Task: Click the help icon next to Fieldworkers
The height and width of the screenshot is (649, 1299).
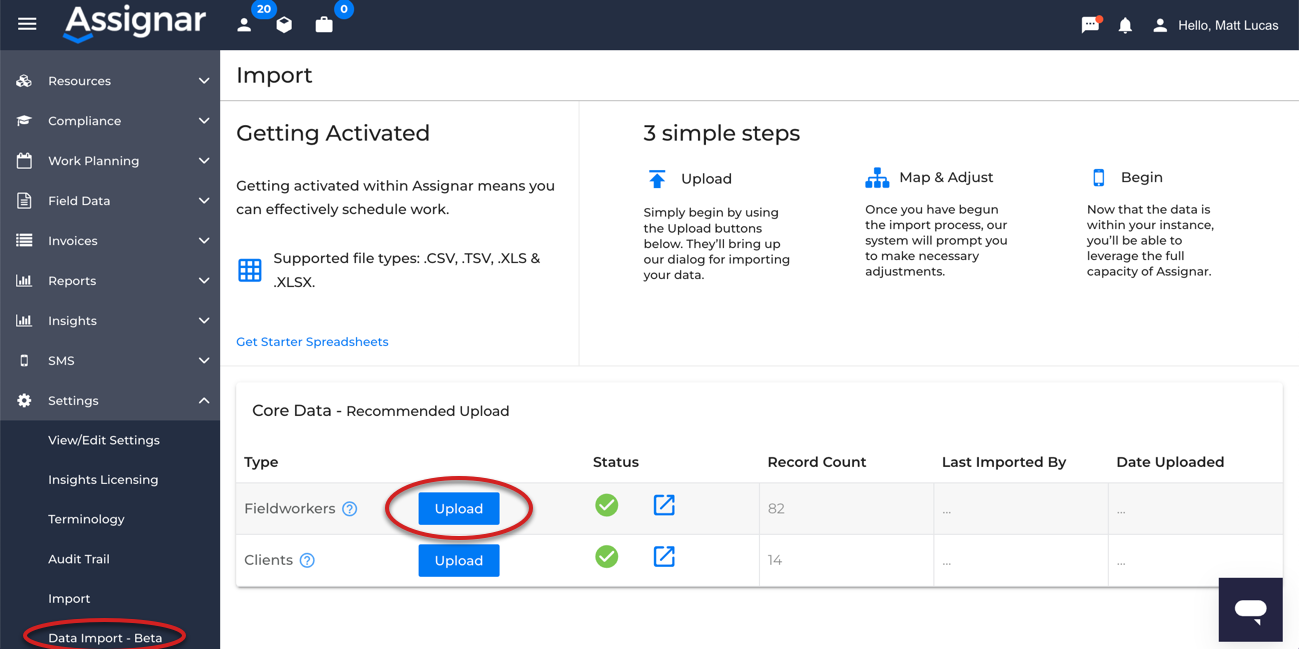Action: click(350, 509)
